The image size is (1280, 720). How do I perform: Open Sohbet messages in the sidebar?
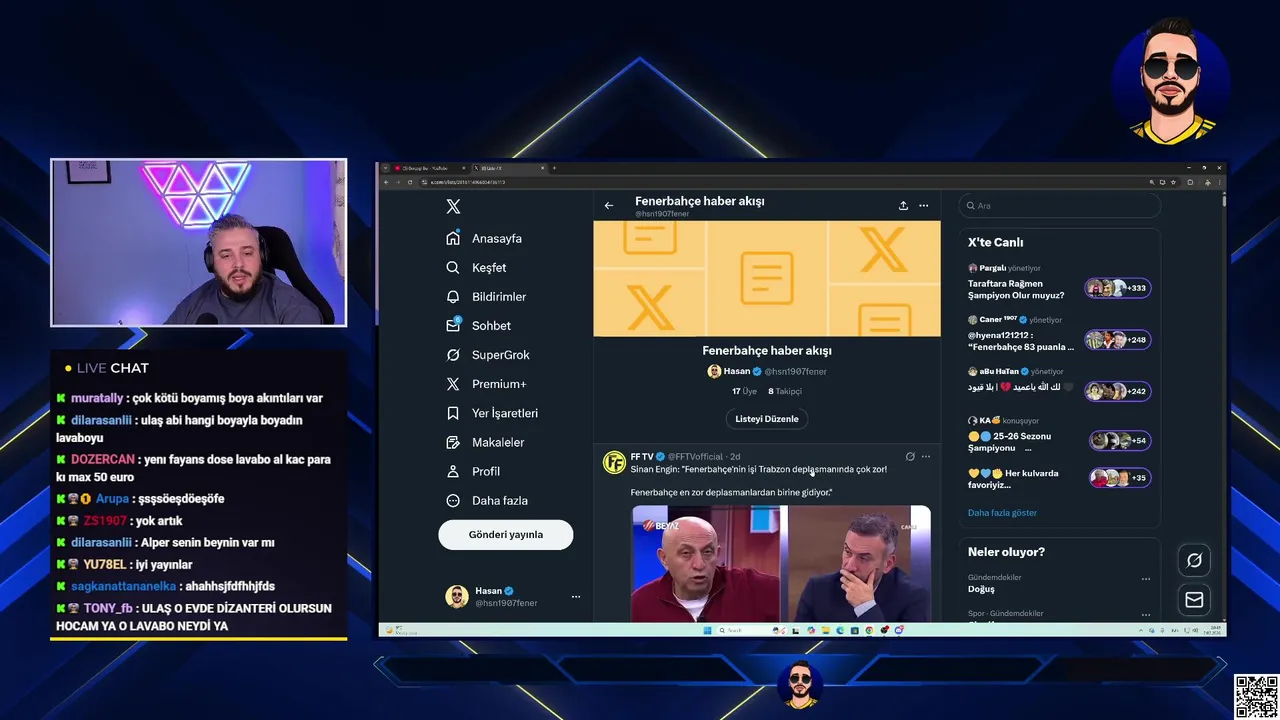(x=478, y=326)
